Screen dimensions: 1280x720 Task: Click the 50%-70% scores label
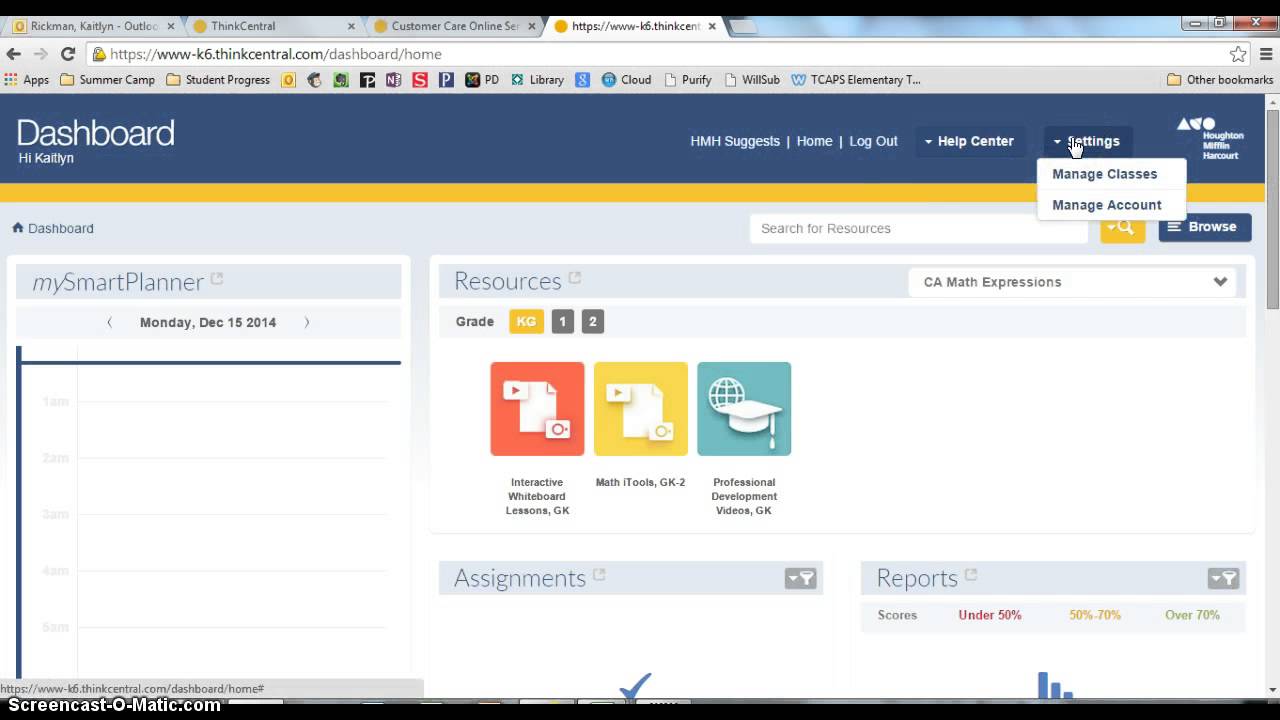tap(1095, 615)
